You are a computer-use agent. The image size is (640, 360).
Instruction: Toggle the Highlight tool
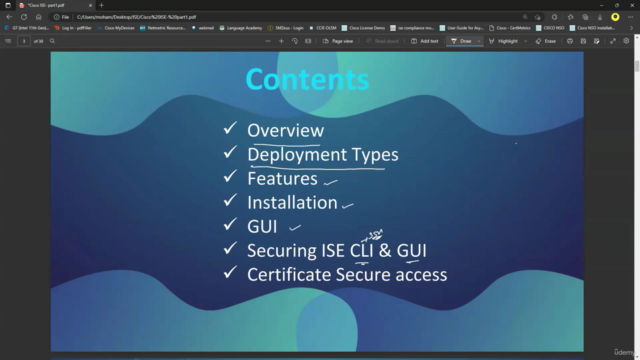[504, 41]
